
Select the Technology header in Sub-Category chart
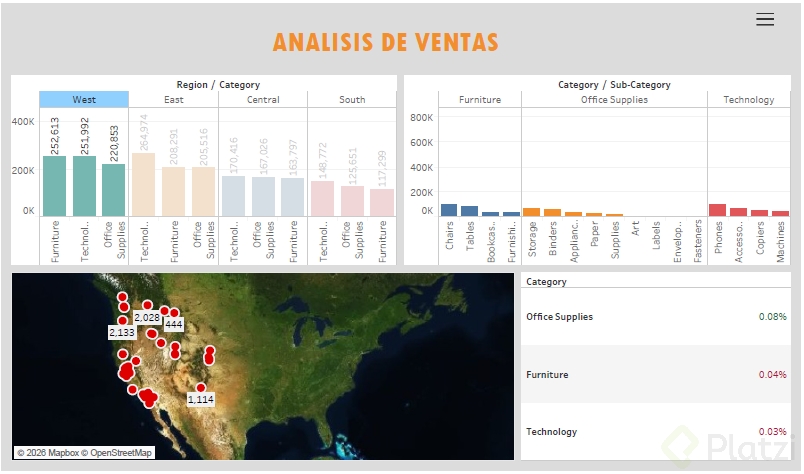pyautogui.click(x=749, y=100)
